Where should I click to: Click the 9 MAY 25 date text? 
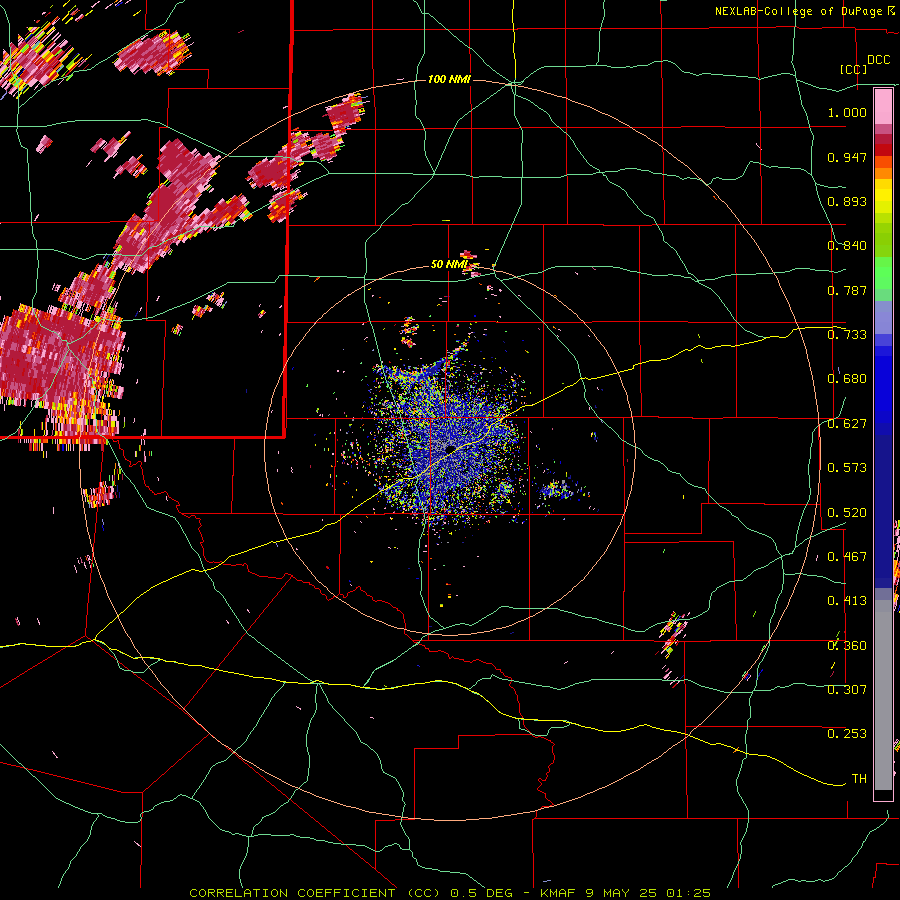coord(621,893)
